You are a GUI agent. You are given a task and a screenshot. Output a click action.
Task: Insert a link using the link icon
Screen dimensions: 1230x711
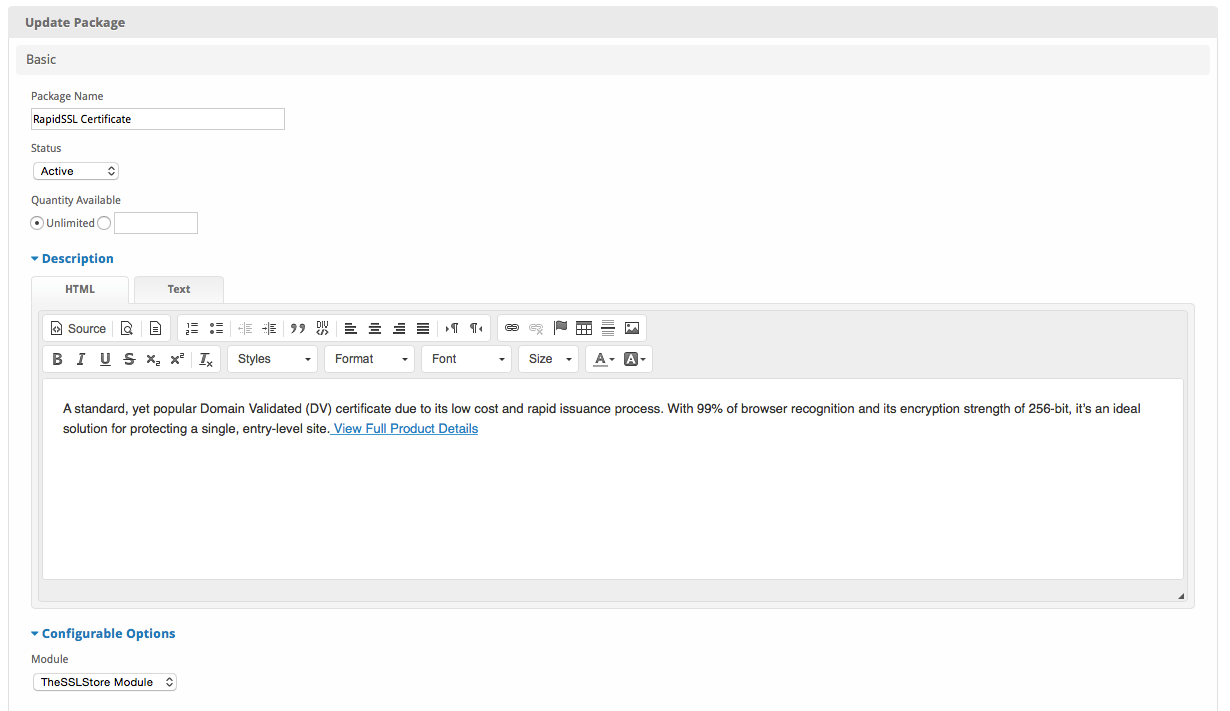[512, 328]
